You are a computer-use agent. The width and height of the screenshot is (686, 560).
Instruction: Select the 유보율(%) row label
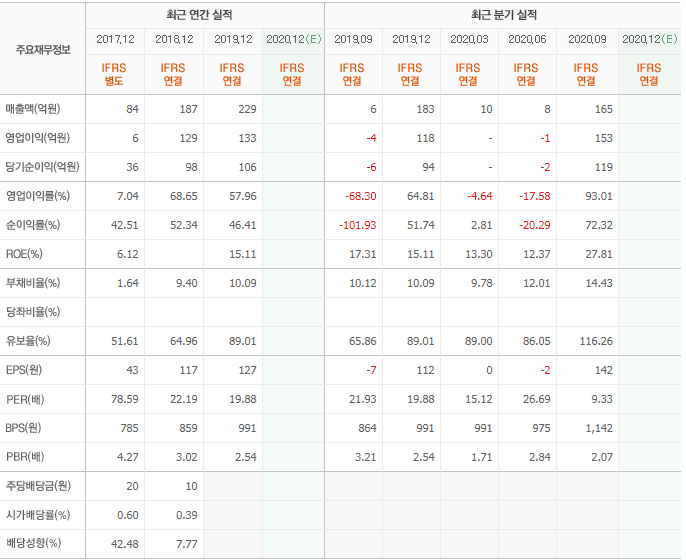(28, 341)
